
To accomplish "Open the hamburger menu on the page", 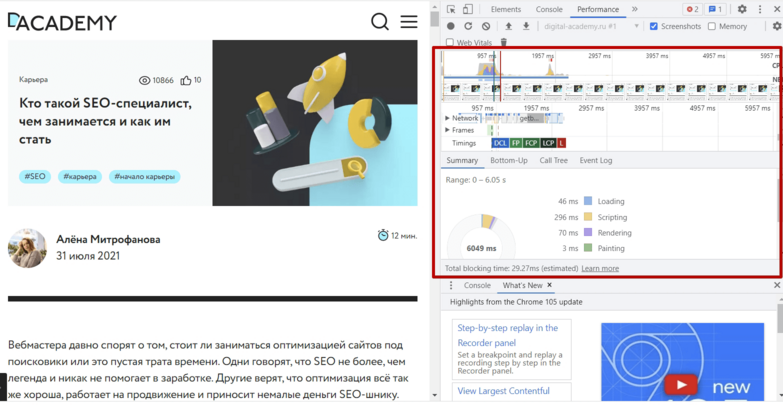I will click(x=408, y=21).
